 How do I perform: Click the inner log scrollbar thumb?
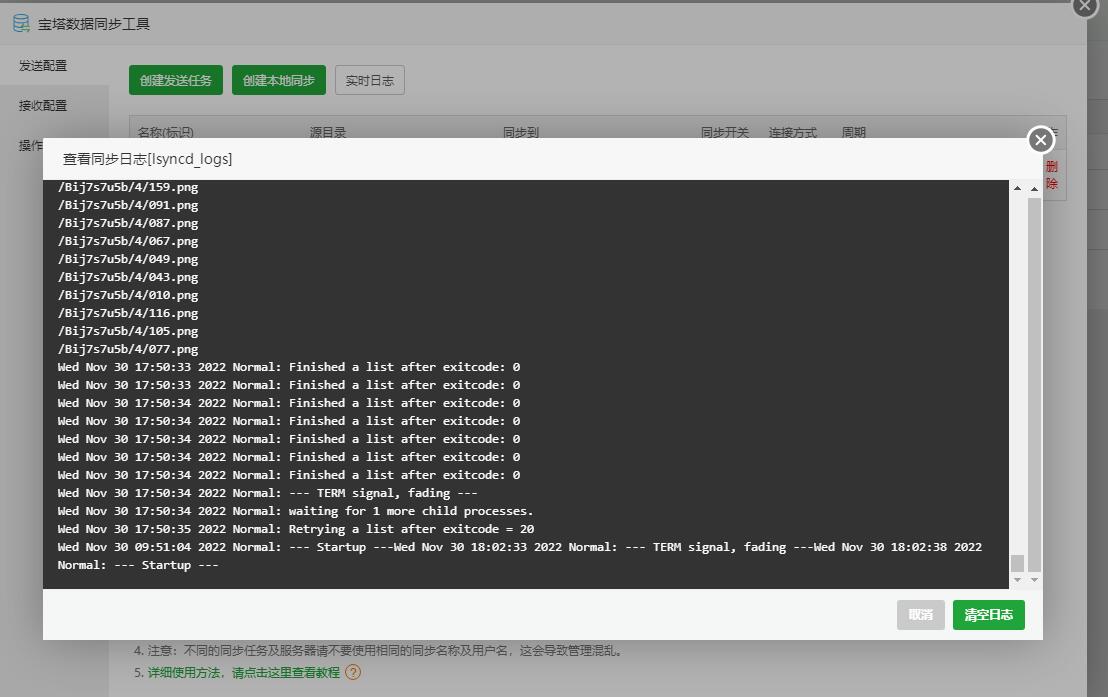1017,563
